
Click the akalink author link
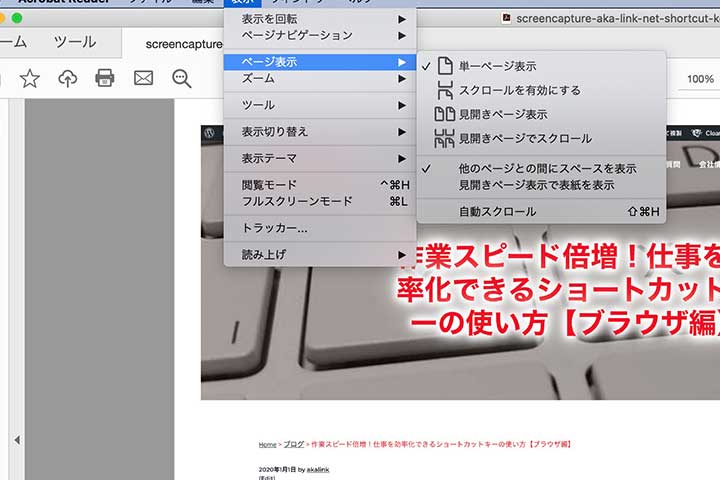318,469
